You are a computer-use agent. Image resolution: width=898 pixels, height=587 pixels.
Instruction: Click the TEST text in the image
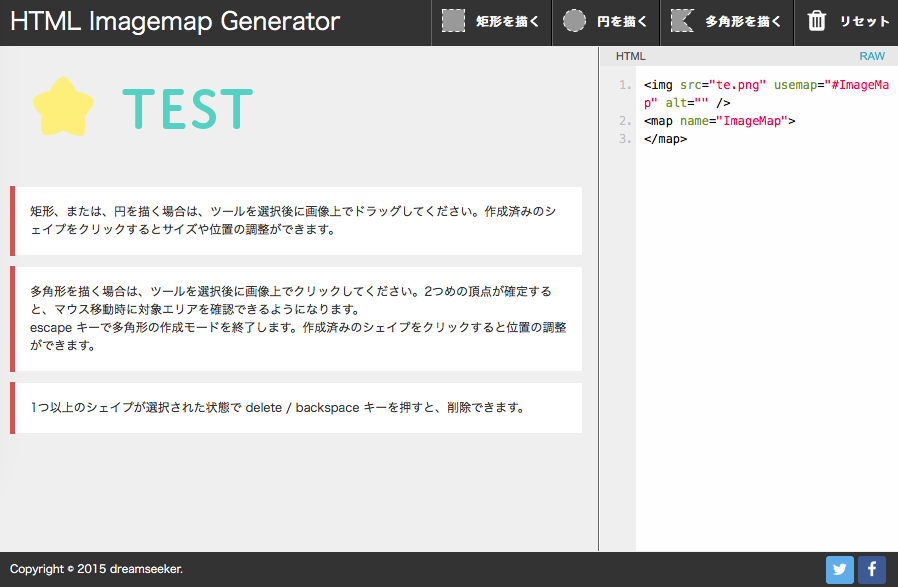point(188,109)
